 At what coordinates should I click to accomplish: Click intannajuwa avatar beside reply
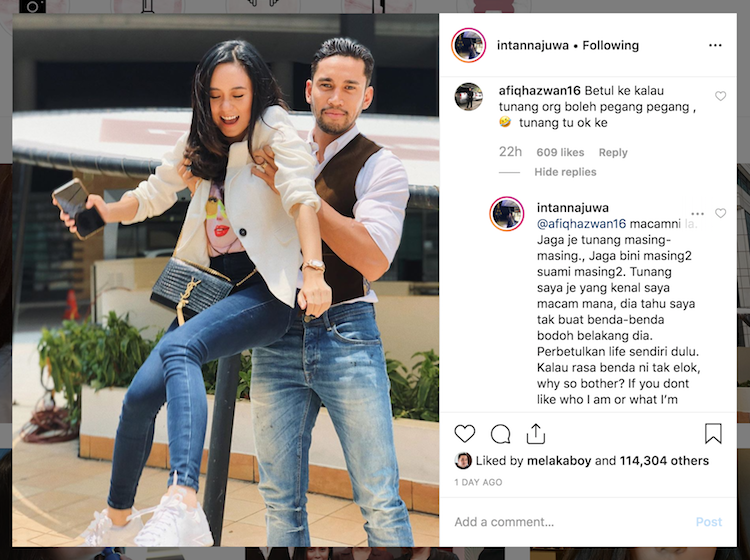pyautogui.click(x=507, y=213)
